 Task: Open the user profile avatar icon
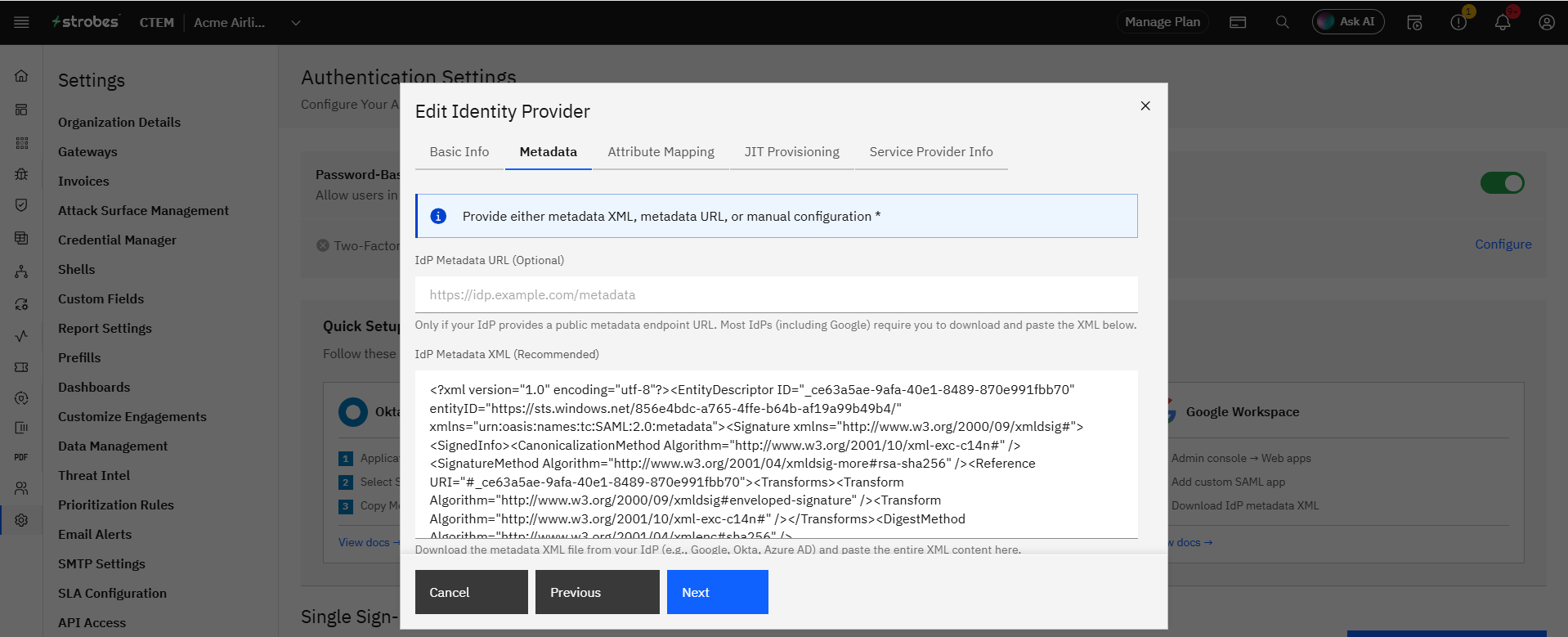pyautogui.click(x=1547, y=22)
